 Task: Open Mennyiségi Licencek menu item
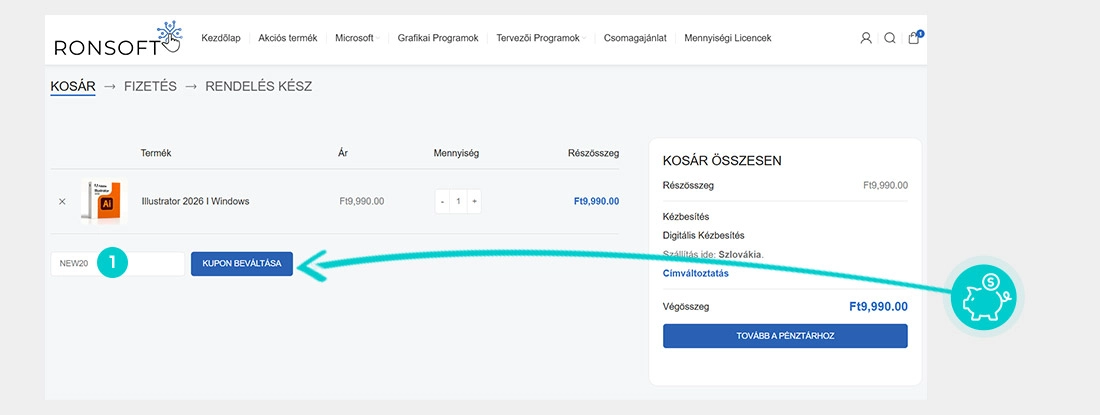(727, 38)
